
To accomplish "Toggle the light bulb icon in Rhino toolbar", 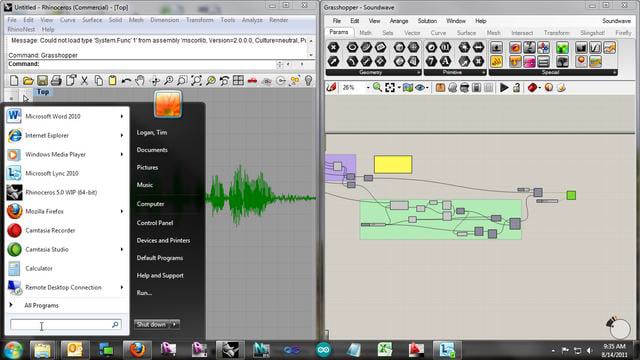I will [308, 80].
